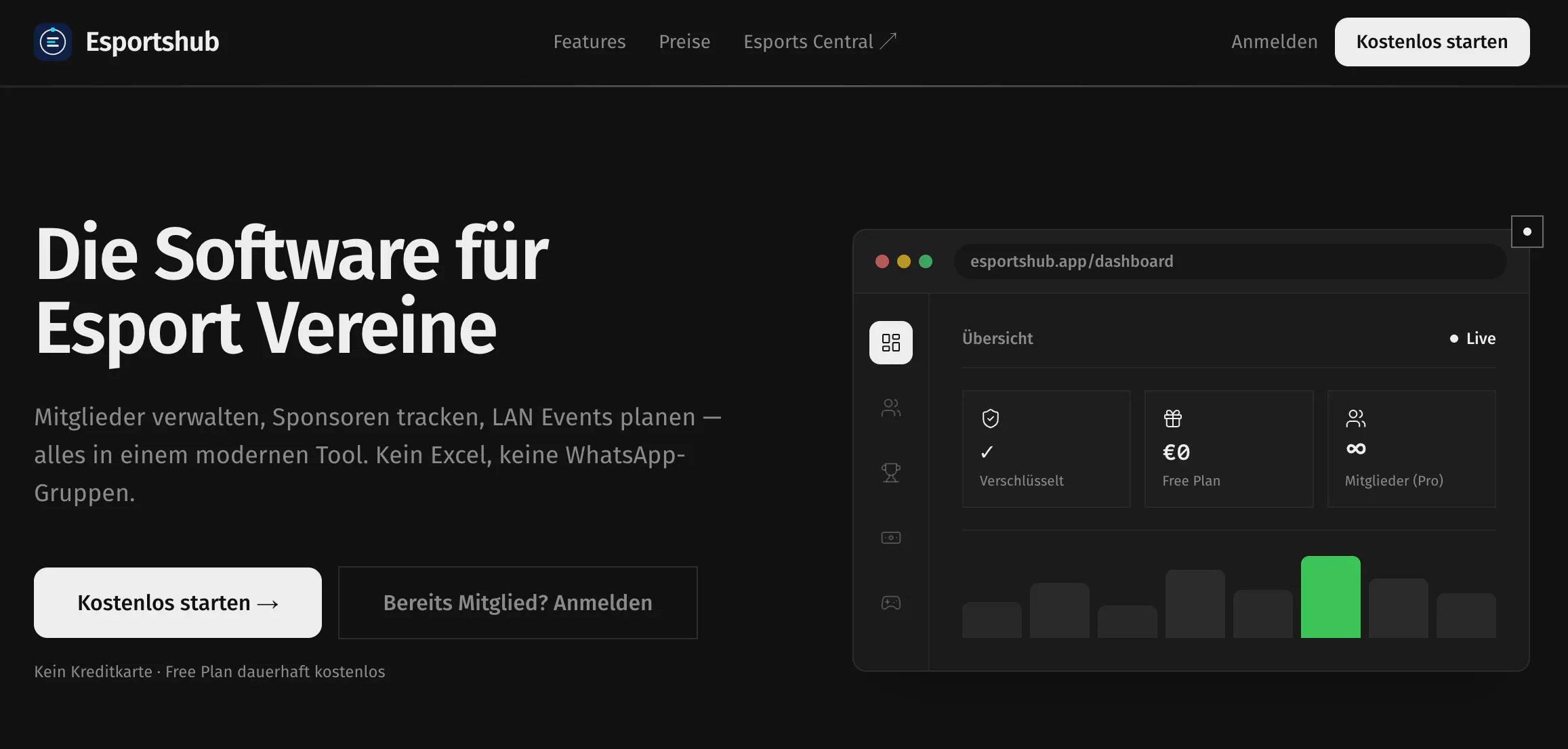Click the gift icon on Free Plan card

(x=1173, y=419)
